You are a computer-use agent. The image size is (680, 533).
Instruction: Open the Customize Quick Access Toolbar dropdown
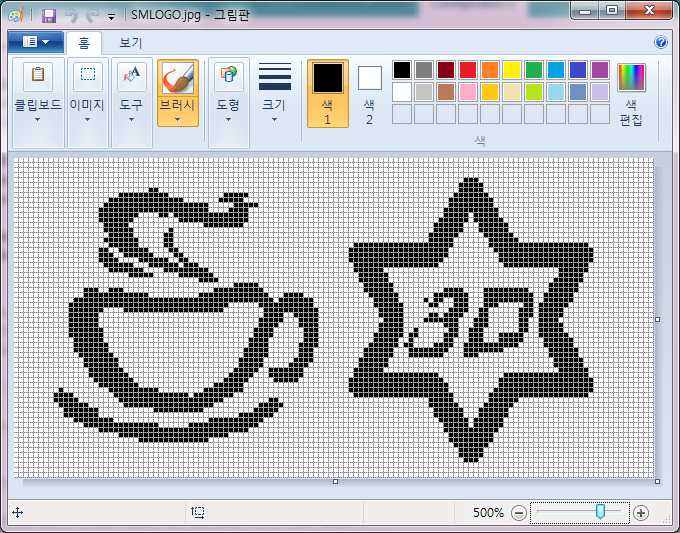pyautogui.click(x=111, y=17)
